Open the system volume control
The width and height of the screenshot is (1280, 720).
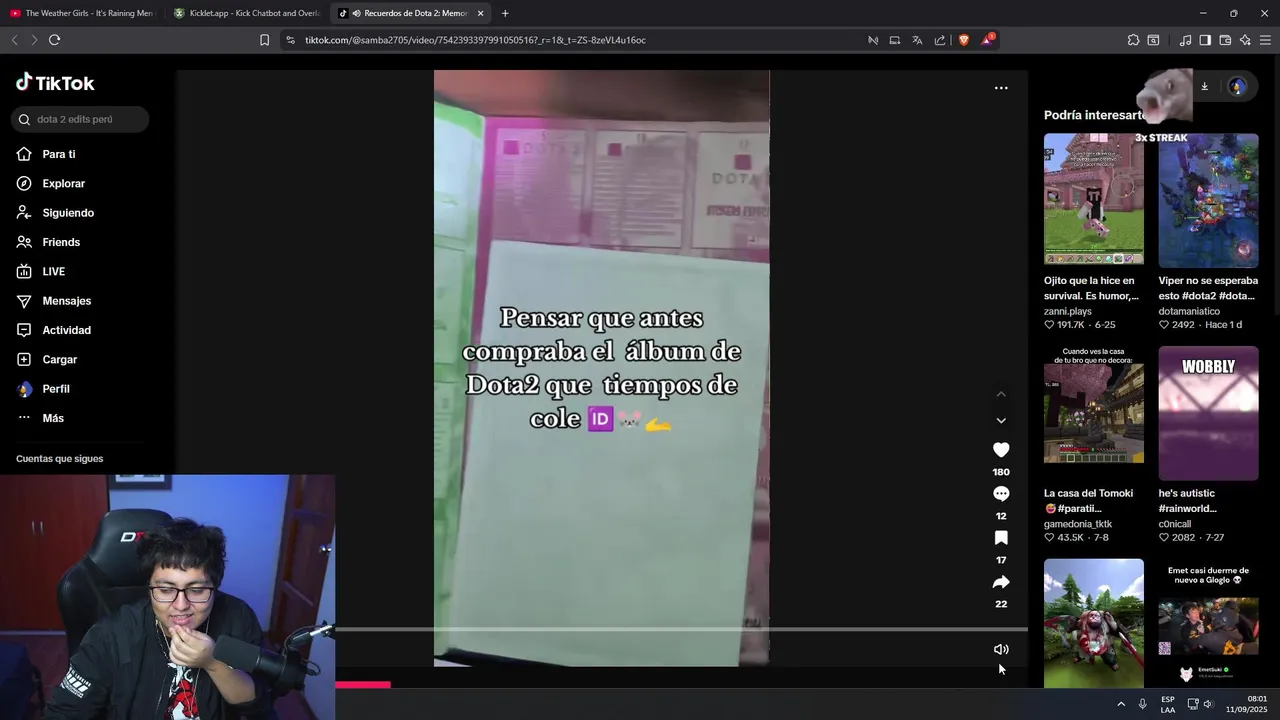tap(1208, 704)
